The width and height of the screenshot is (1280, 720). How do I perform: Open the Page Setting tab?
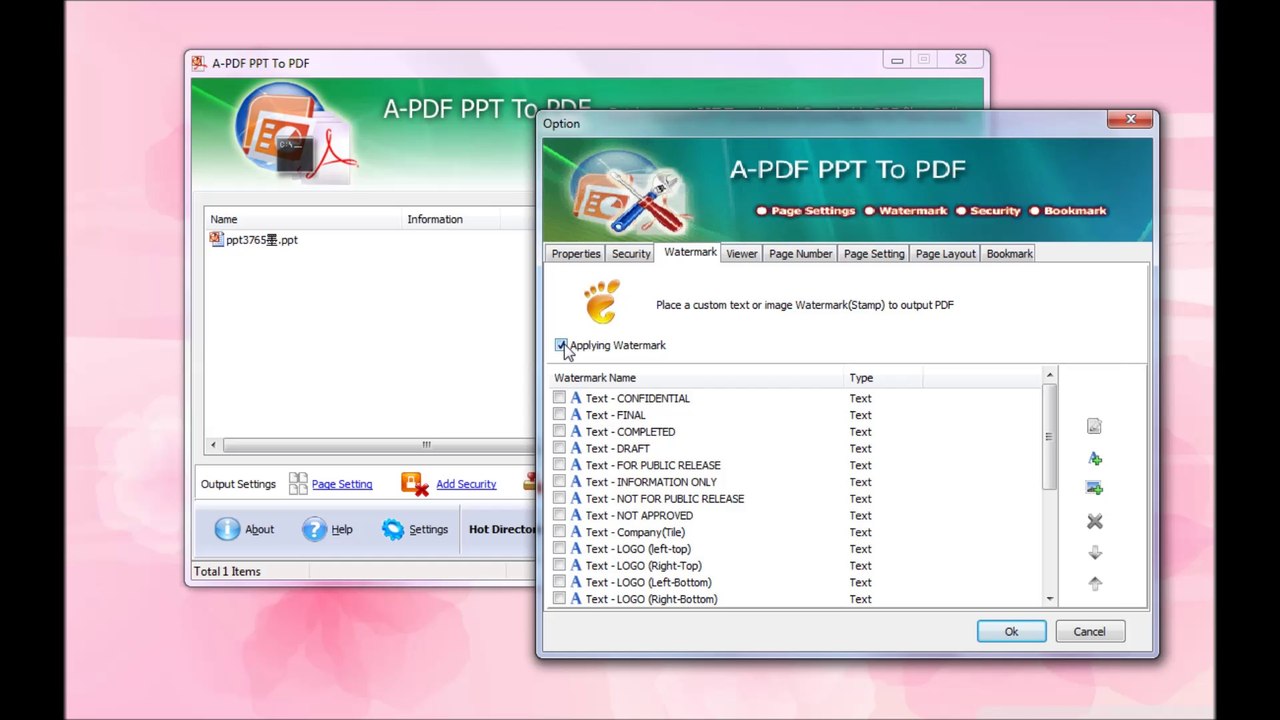874,254
